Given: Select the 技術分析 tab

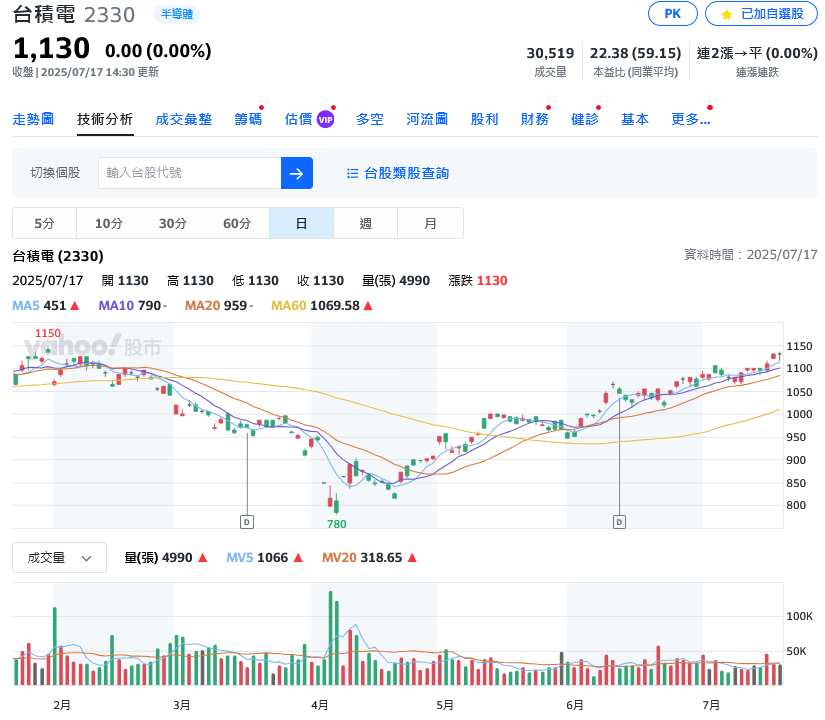Looking at the screenshot, I should pyautogui.click(x=105, y=119).
